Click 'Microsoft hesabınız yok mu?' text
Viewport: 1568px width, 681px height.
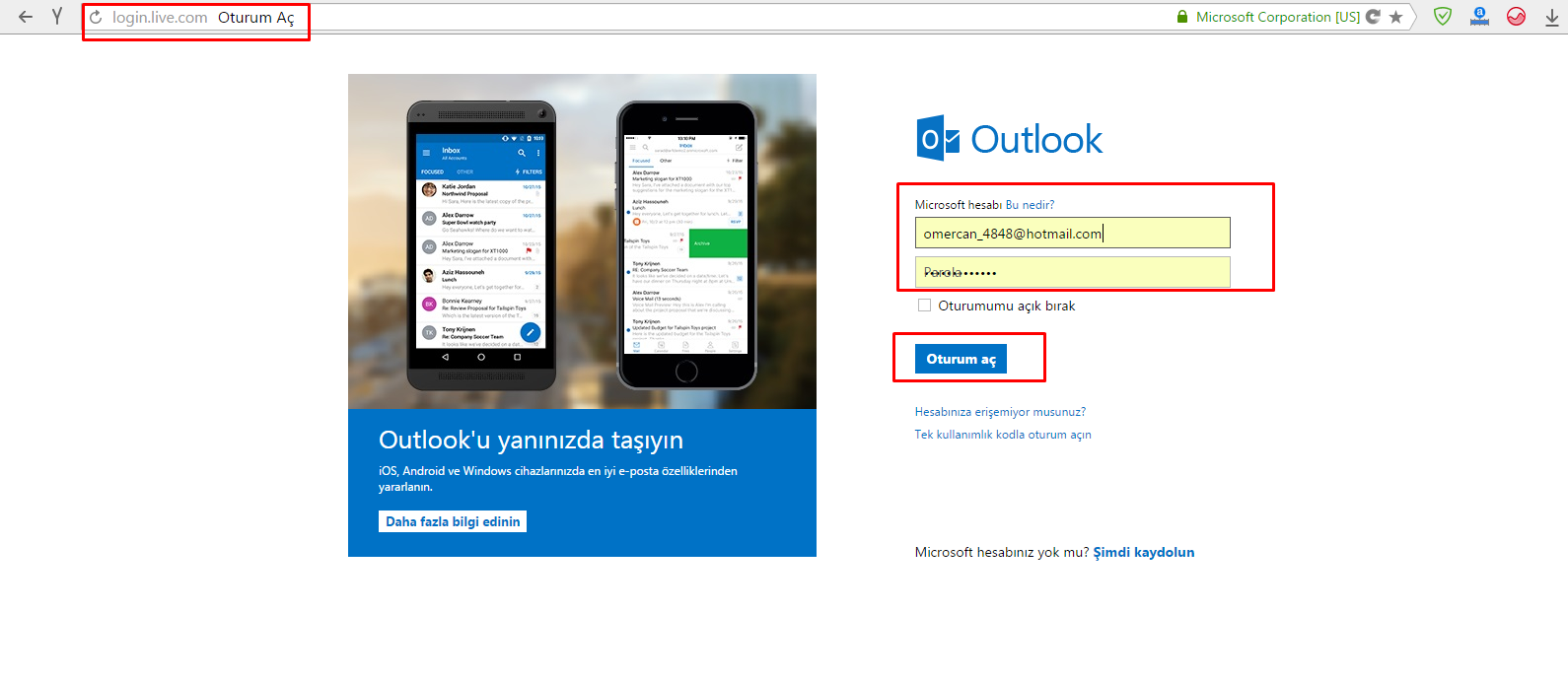click(x=1002, y=552)
